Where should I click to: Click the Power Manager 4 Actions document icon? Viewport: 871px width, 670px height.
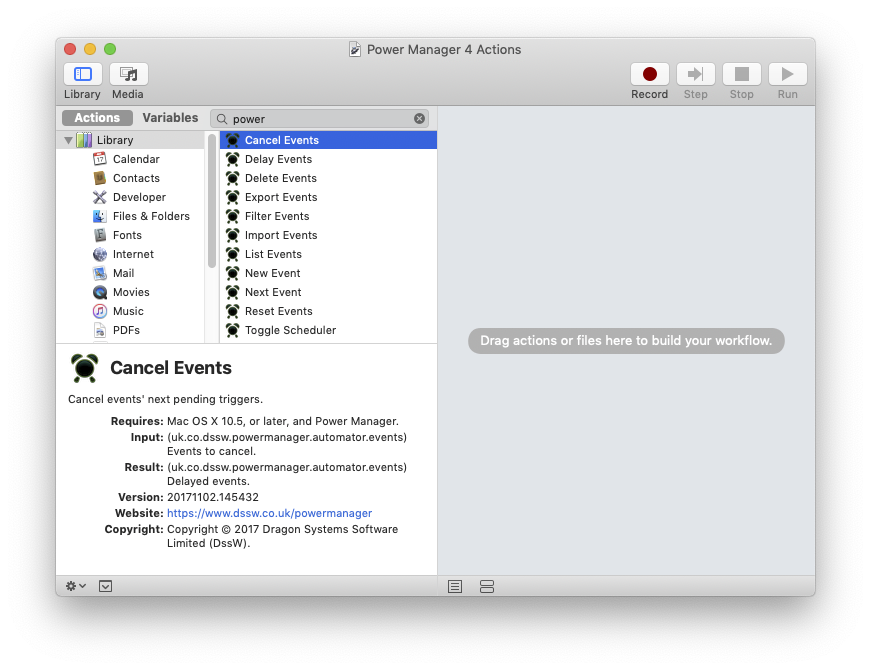[x=355, y=49]
